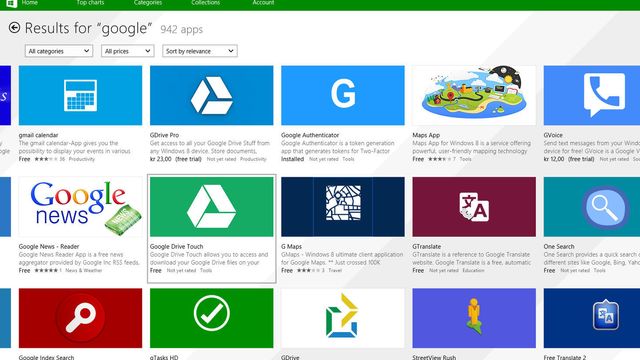
Task: Open the Categories menu
Action: pyautogui.click(x=148, y=3)
